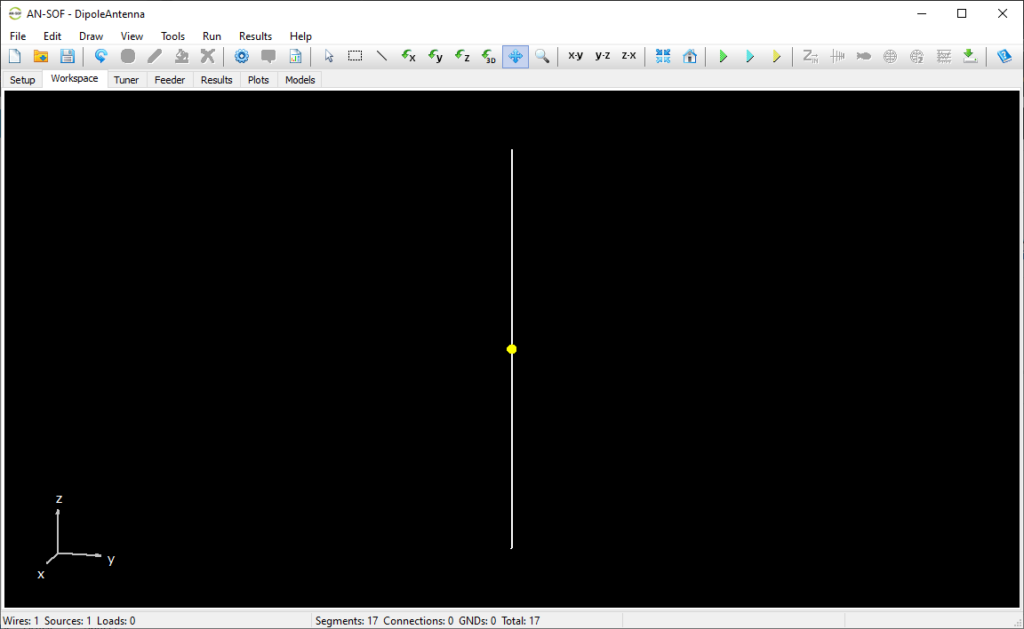Run the simulation with the green play icon
Image resolution: width=1024 pixels, height=629 pixels.
723,56
